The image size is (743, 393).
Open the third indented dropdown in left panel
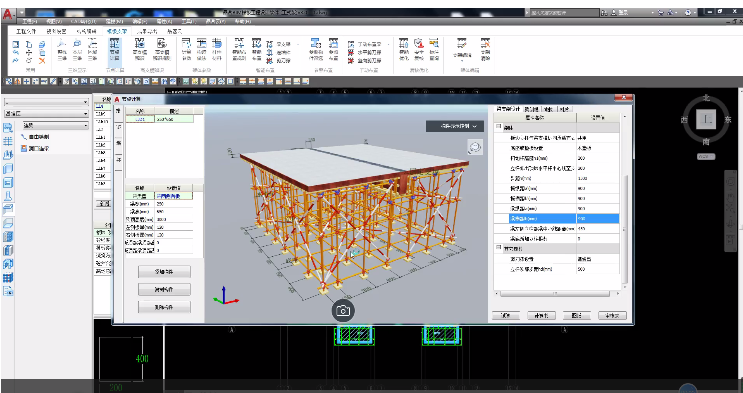coord(55,126)
